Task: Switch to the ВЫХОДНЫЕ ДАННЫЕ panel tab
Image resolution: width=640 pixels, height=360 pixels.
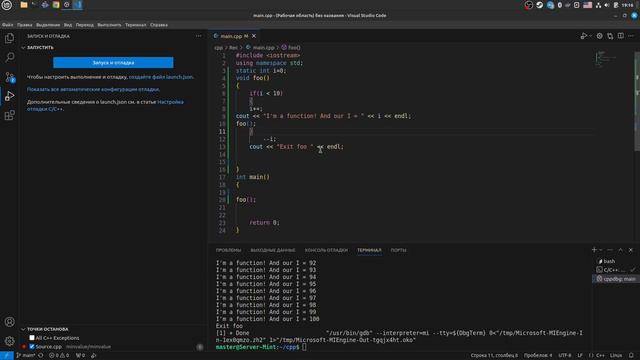Action: pyautogui.click(x=273, y=250)
